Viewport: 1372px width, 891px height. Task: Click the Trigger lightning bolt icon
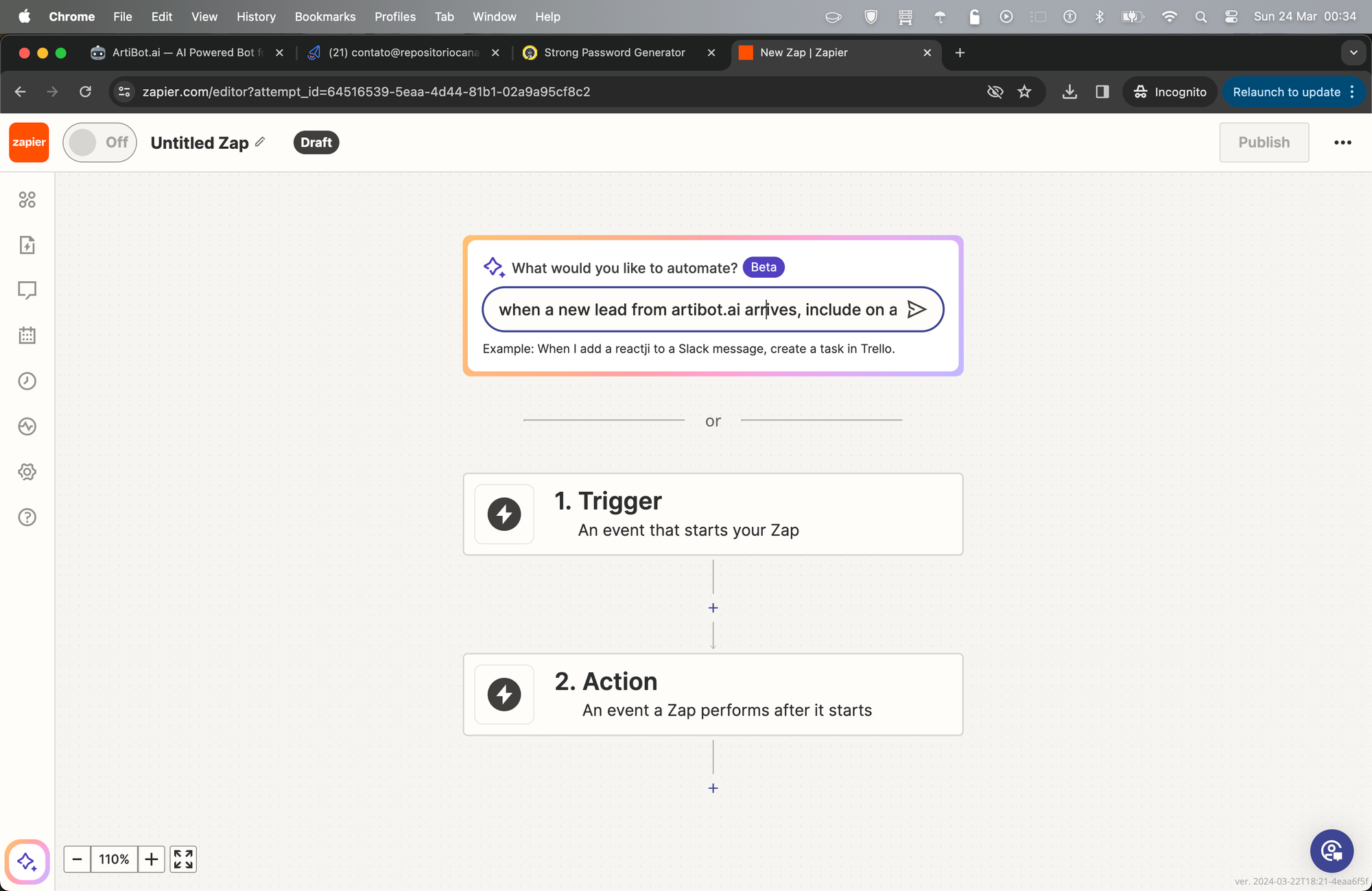tap(504, 514)
